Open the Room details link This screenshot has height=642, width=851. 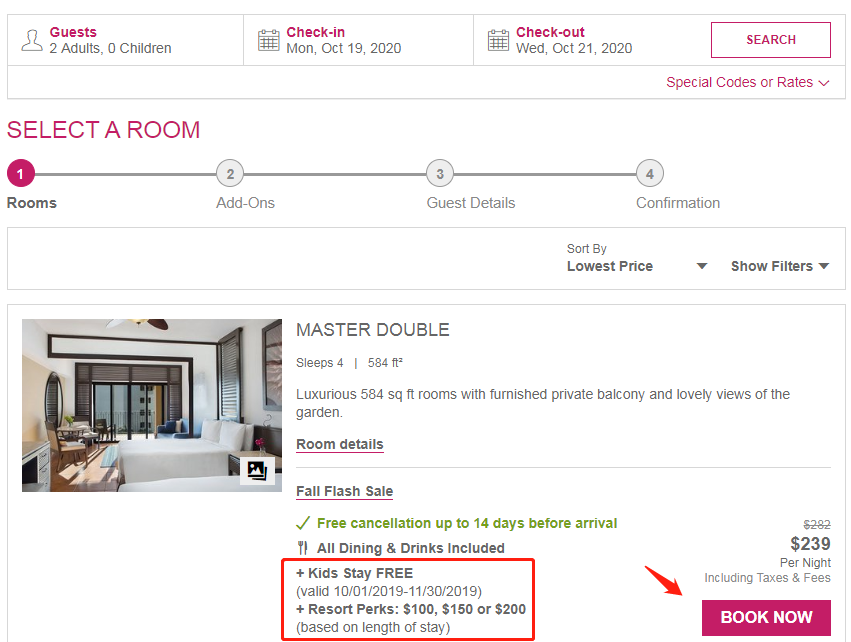point(339,444)
